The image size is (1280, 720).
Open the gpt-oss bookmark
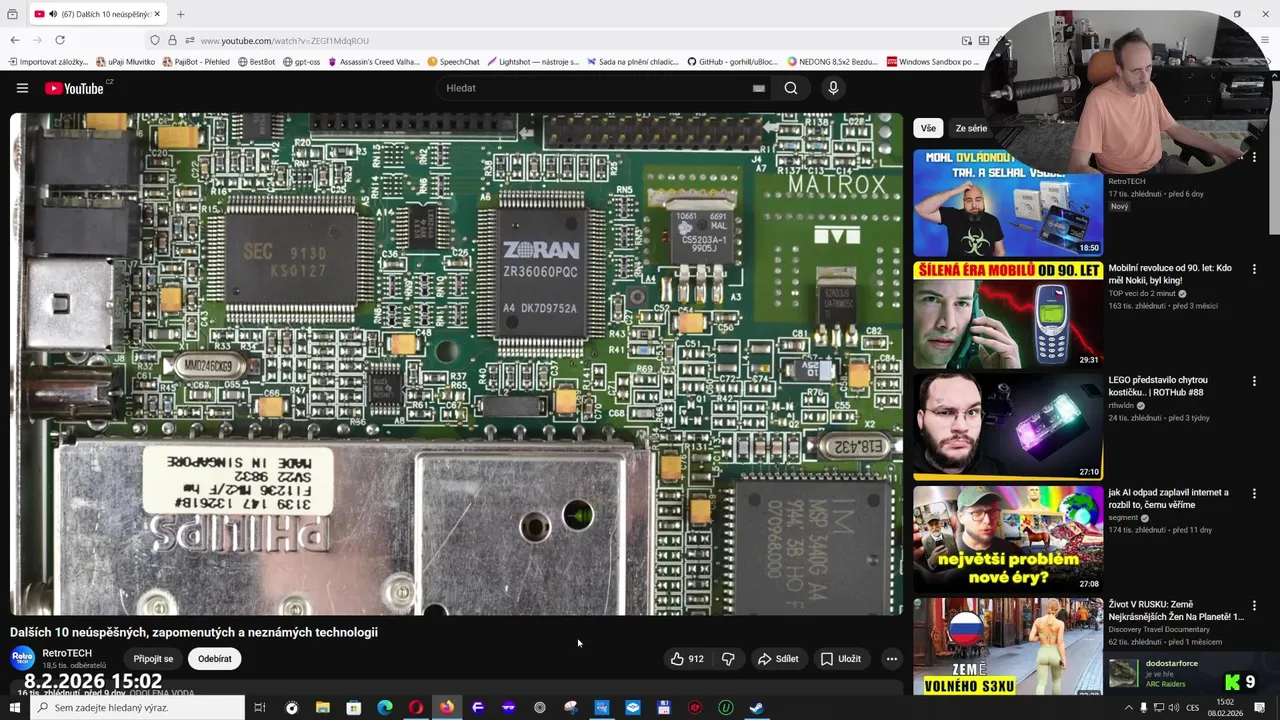click(301, 62)
